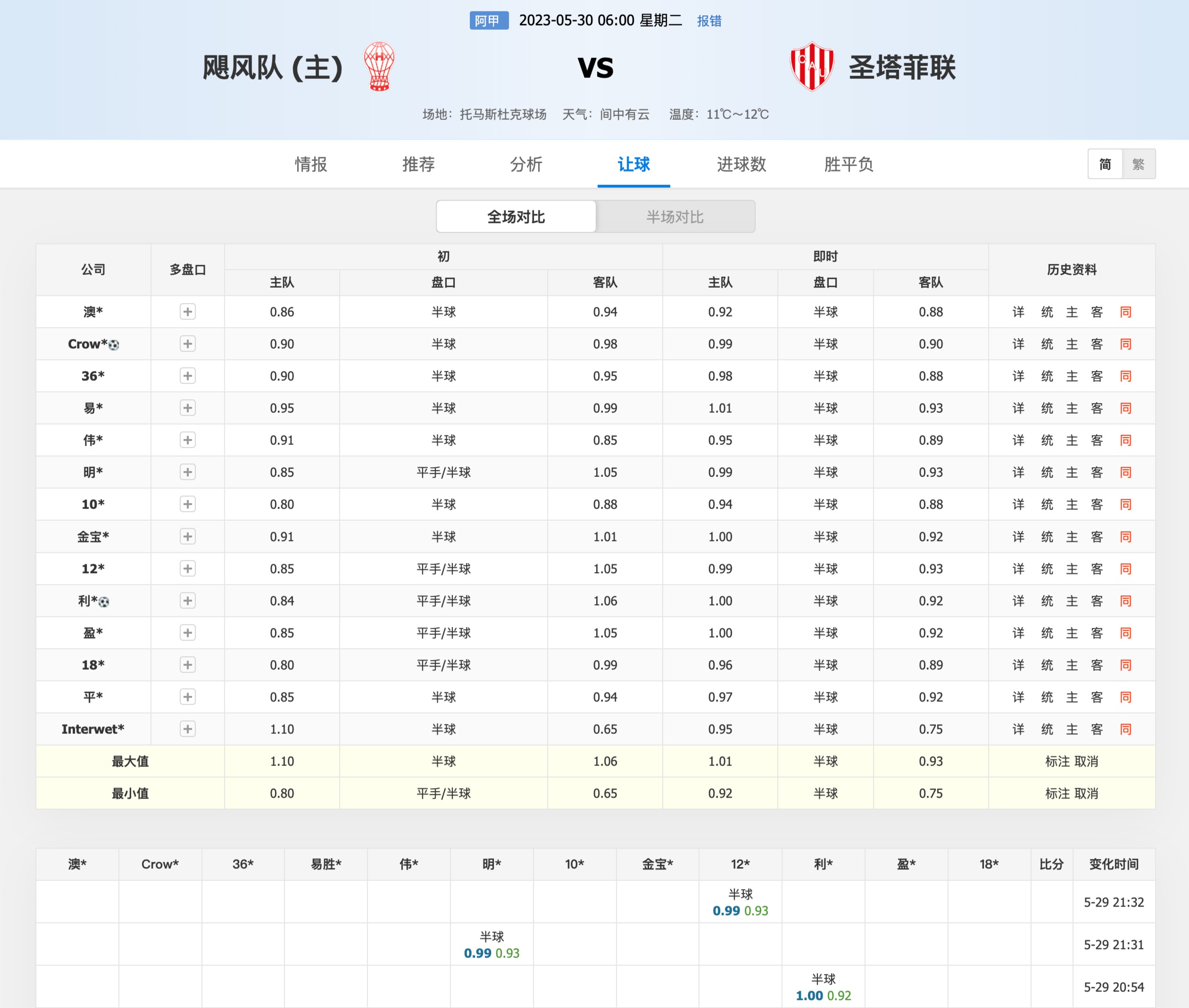The image size is (1189, 1008).
Task: Click 取消 in the 最小值 row
Action: coord(1086,793)
